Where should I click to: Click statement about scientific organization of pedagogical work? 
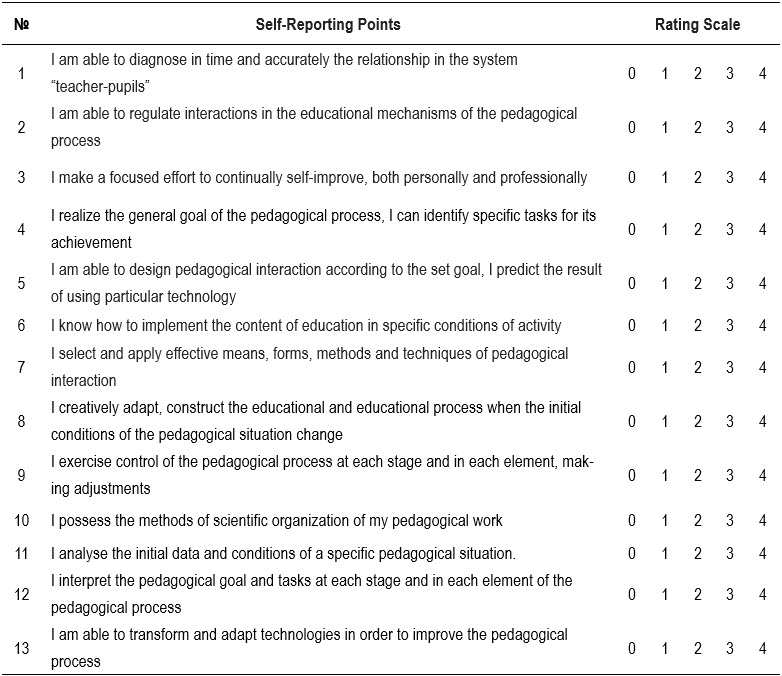pyautogui.click(x=277, y=520)
